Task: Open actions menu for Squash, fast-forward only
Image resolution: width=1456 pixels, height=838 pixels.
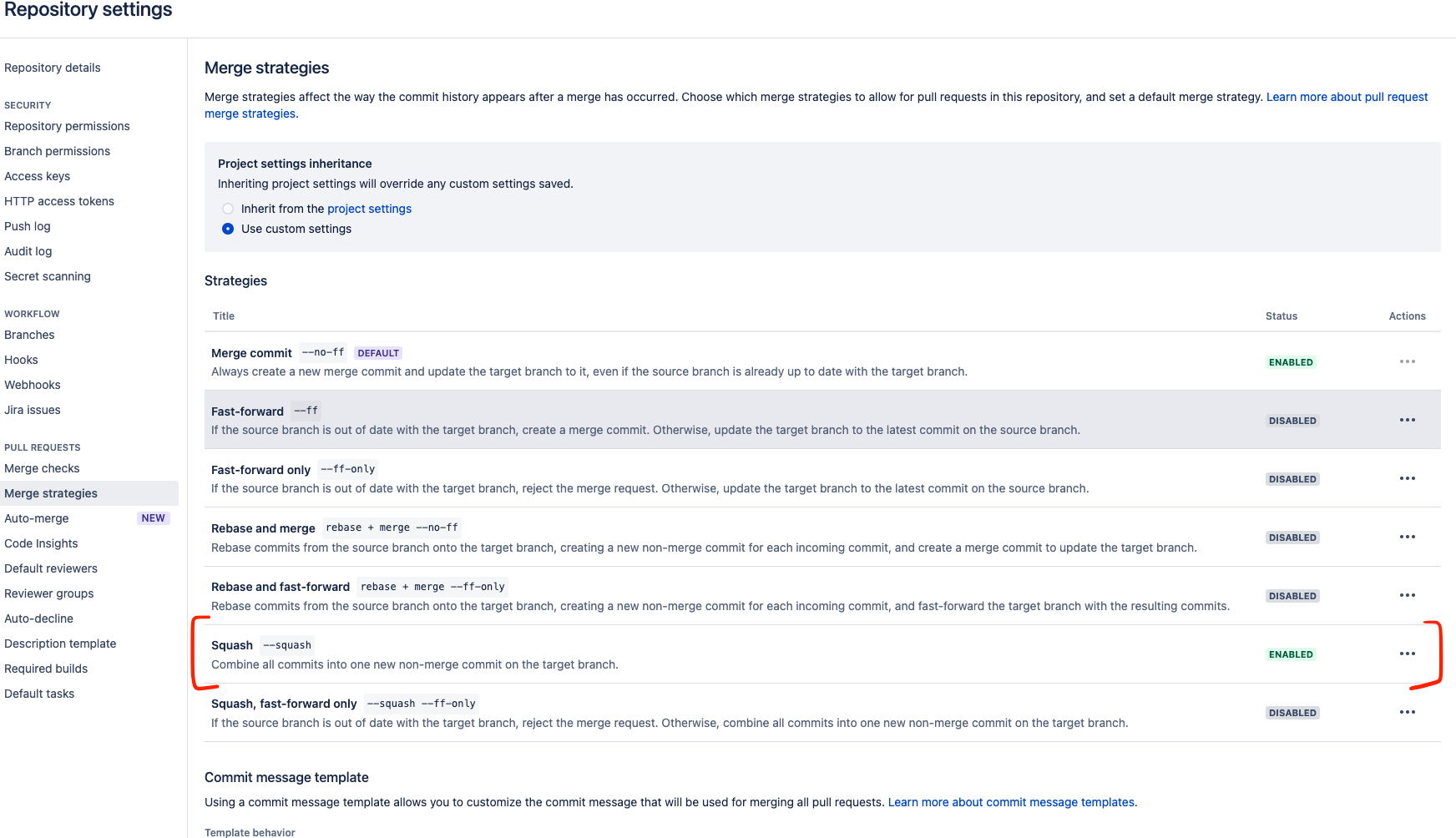Action: click(1408, 712)
